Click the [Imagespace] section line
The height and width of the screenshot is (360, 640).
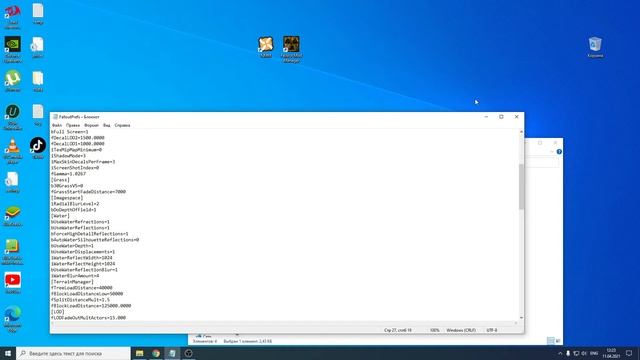tap(67, 198)
